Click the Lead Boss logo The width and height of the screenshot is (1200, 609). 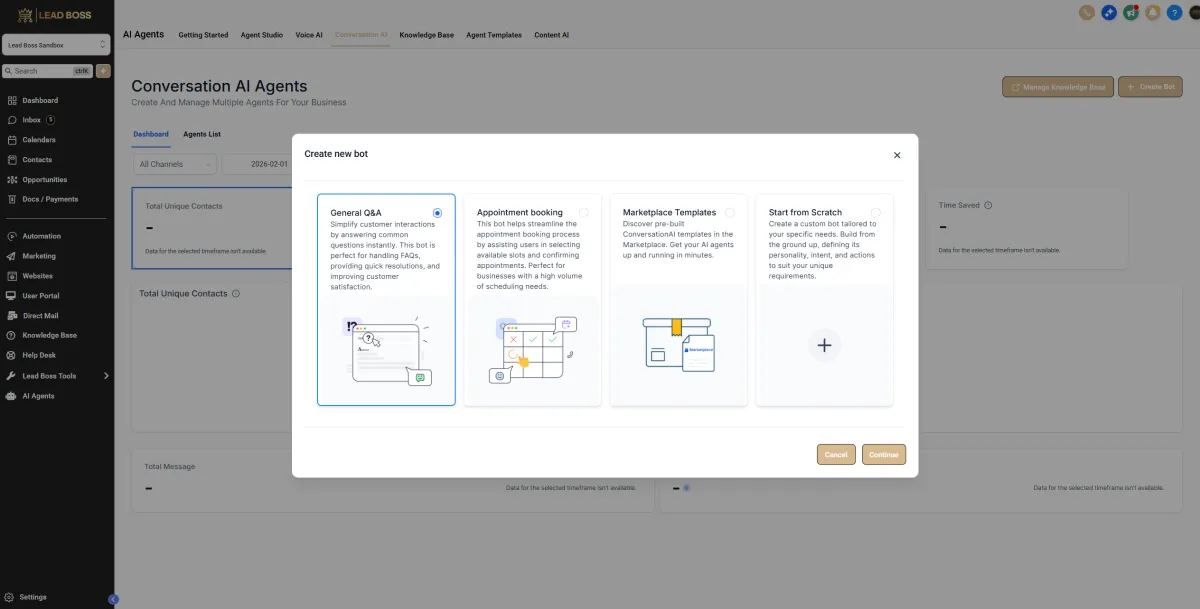tap(56, 14)
